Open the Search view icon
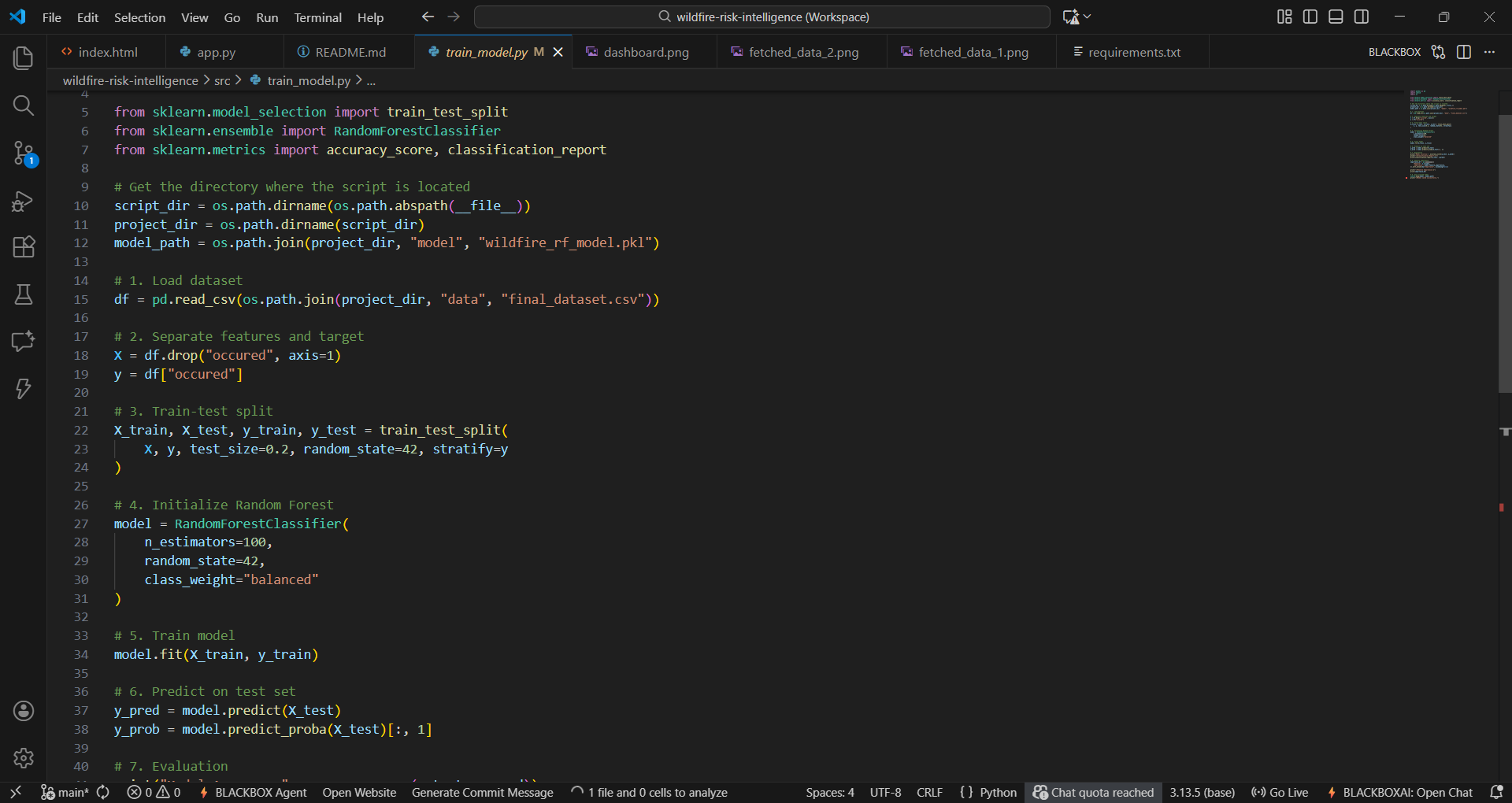 tap(24, 105)
